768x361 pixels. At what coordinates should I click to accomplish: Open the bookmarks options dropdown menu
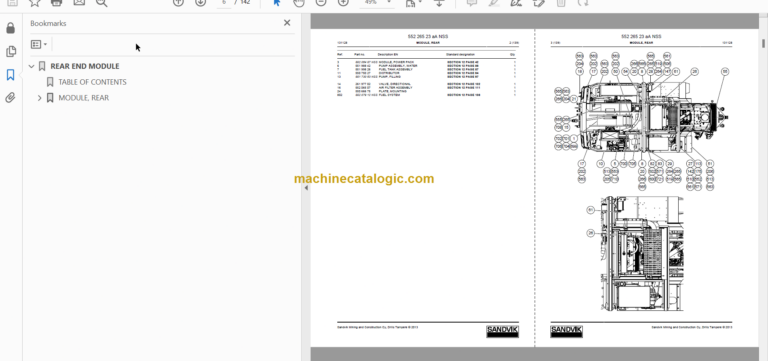[39, 45]
